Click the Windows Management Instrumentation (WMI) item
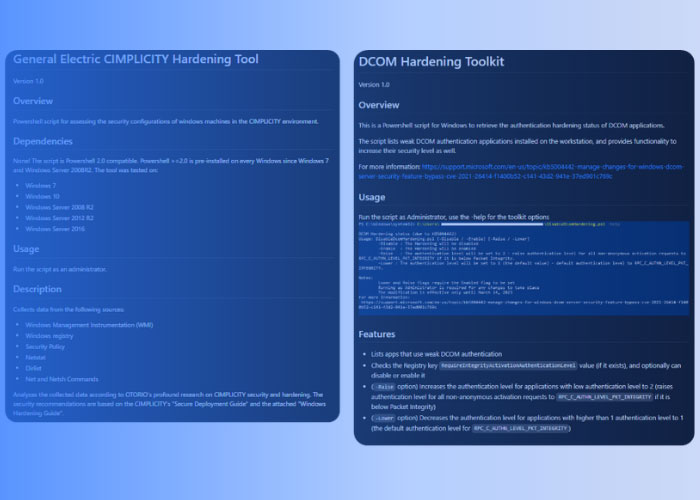Screen dimensions: 700x500 pos(89,325)
